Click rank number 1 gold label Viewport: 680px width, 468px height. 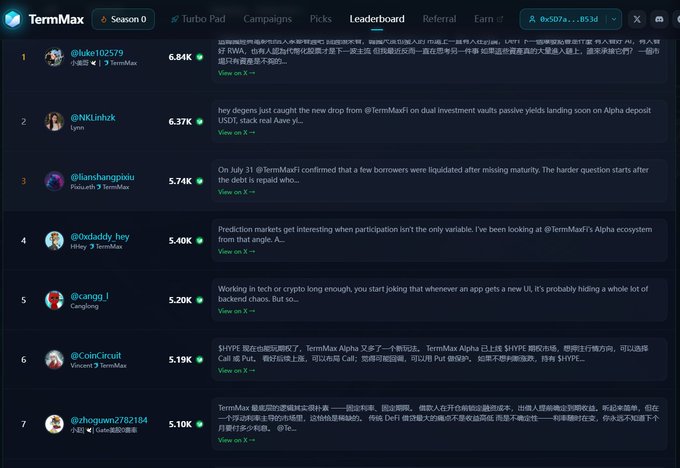pyautogui.click(x=23, y=57)
